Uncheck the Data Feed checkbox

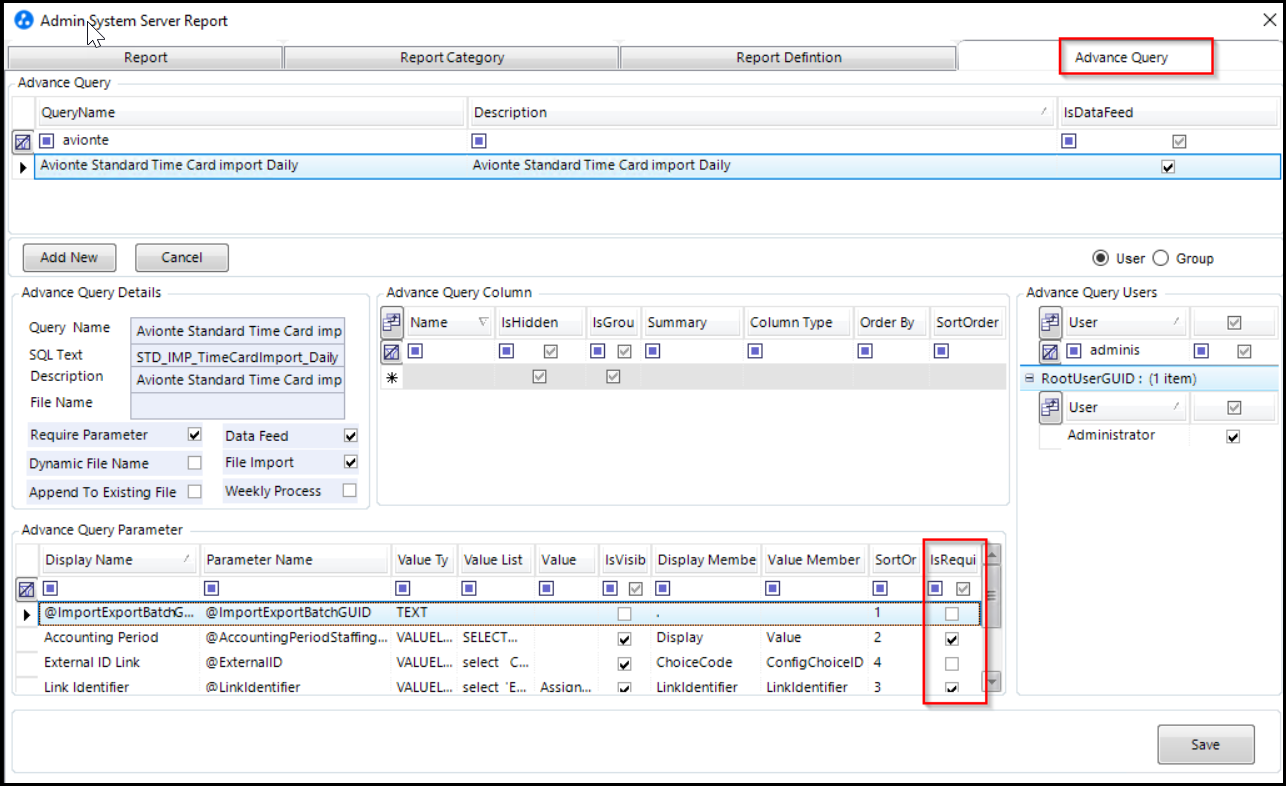350,435
